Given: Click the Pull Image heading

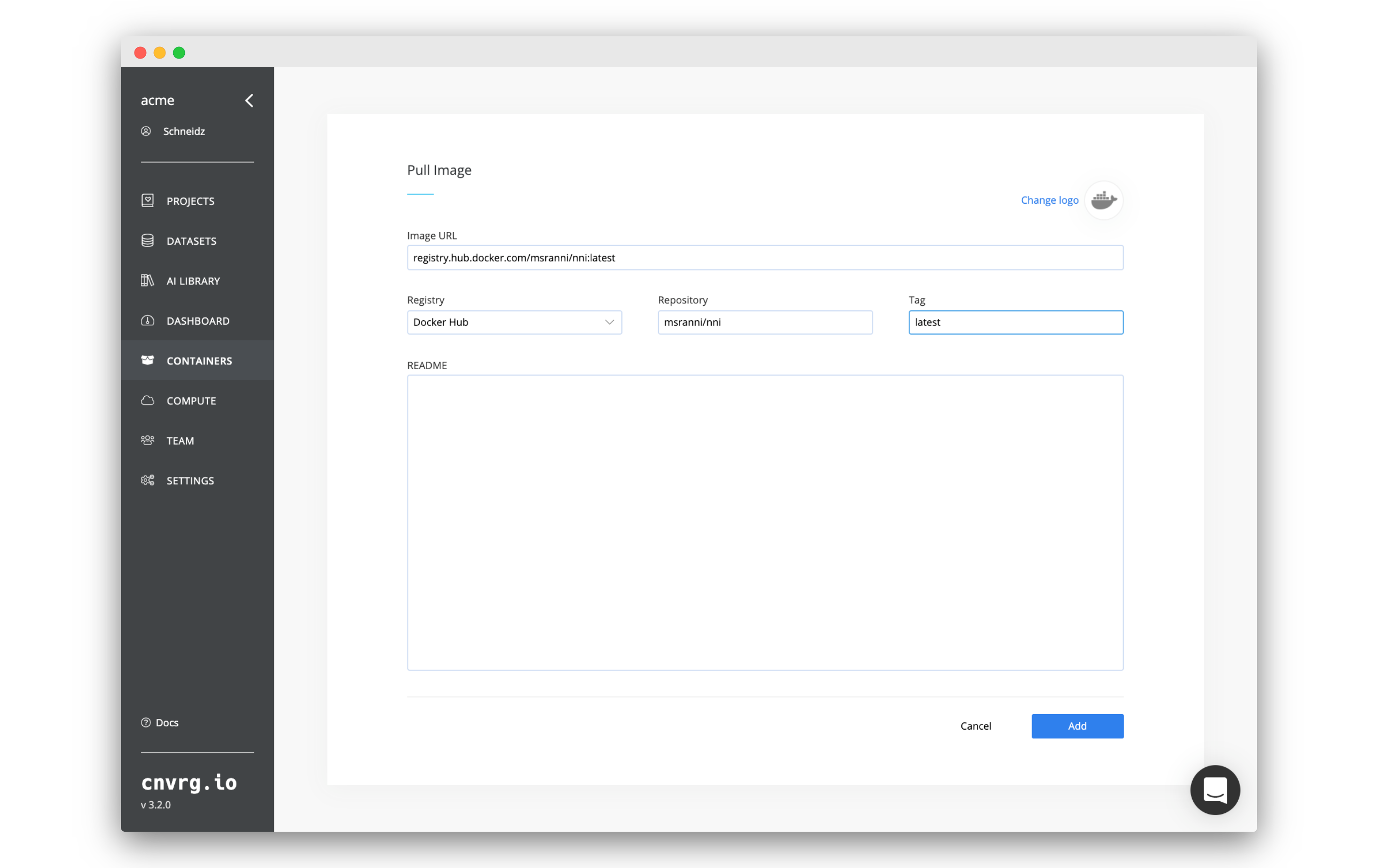Looking at the screenshot, I should pos(439,170).
